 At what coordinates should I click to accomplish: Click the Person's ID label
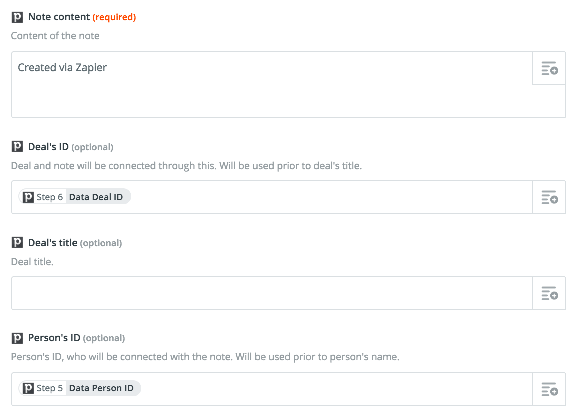point(54,338)
